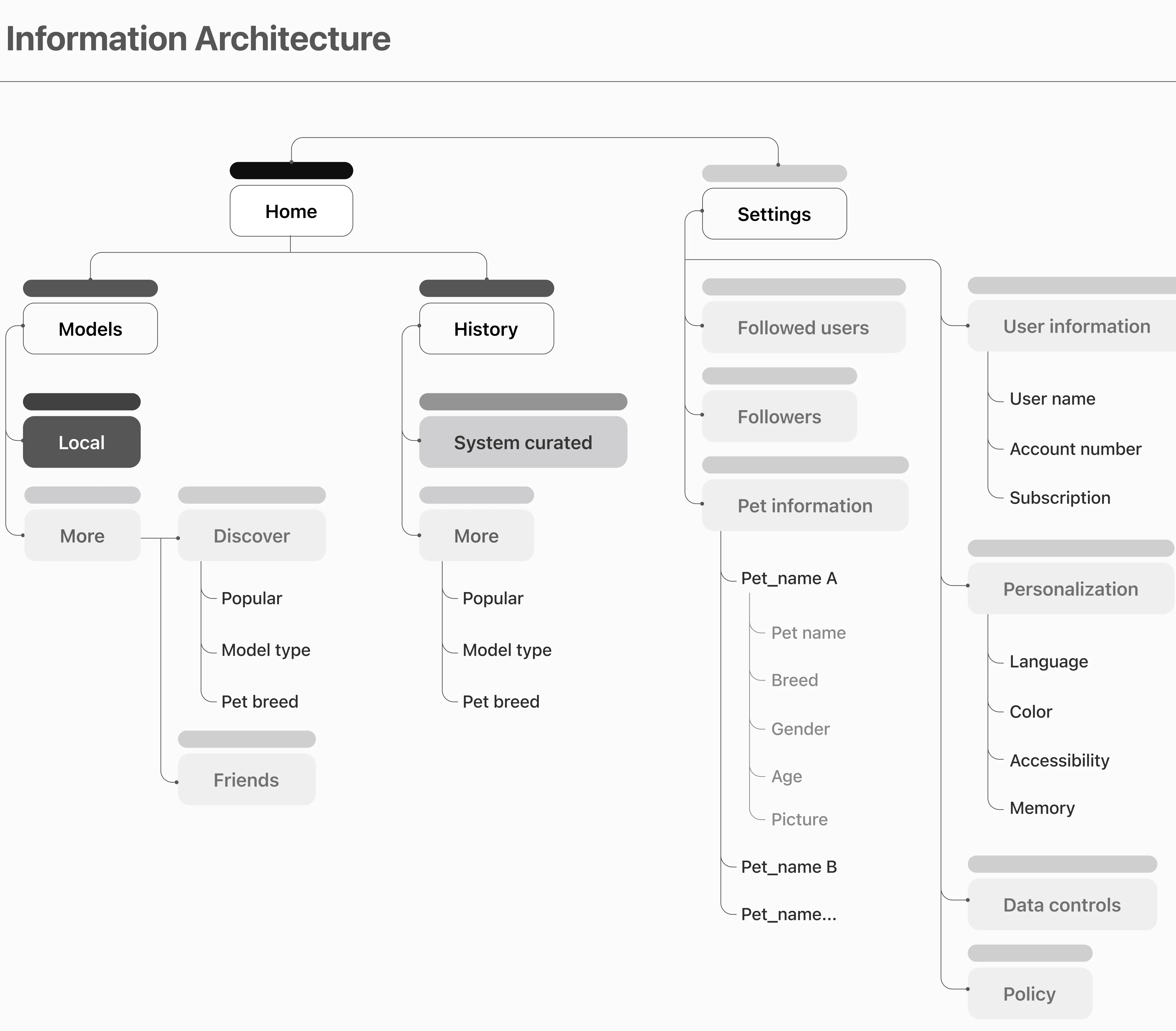This screenshot has height=1031, width=1176.
Task: Click the Policy node
Action: pyautogui.click(x=1029, y=994)
